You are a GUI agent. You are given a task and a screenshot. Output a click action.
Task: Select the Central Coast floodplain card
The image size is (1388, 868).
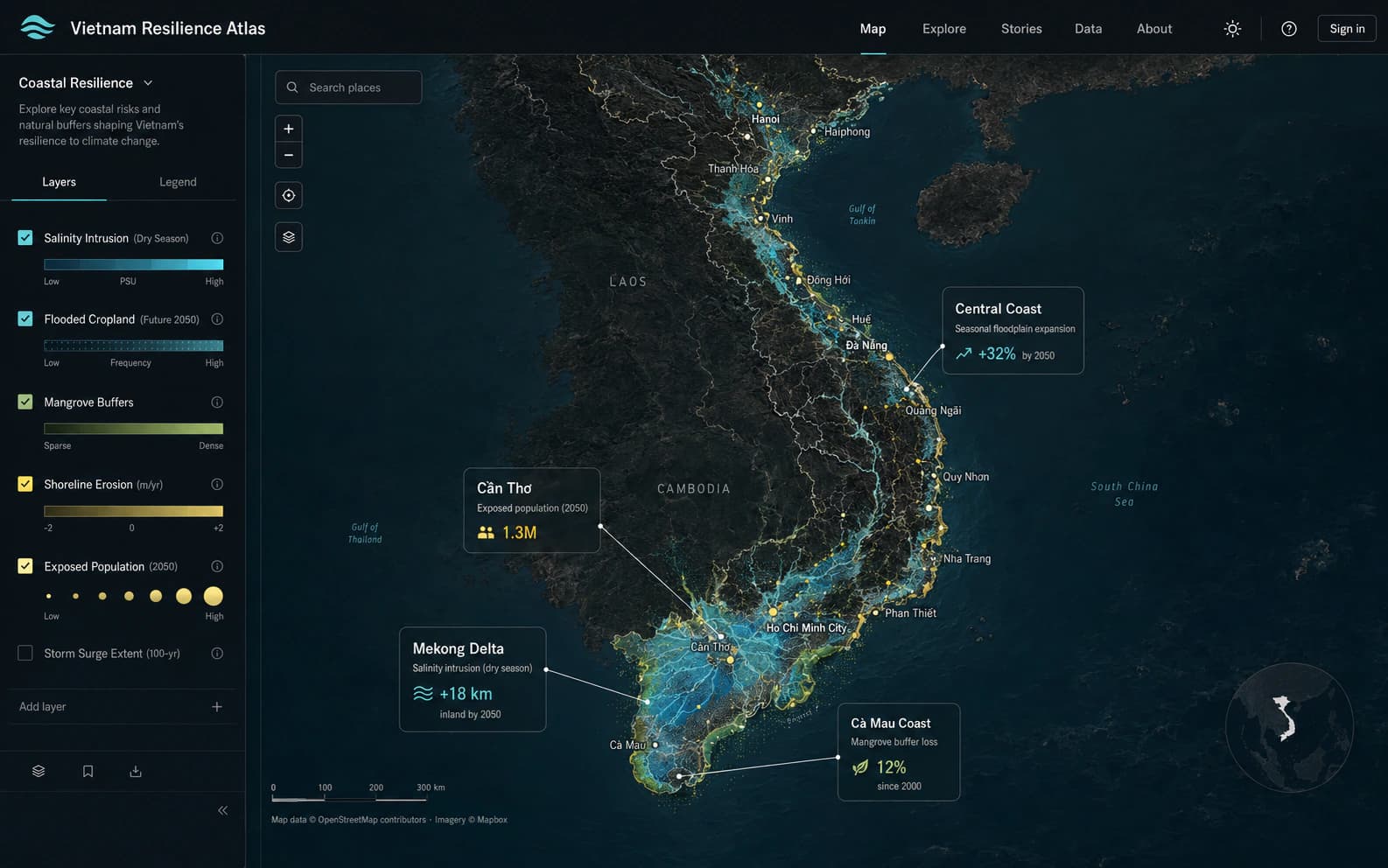[1013, 331]
